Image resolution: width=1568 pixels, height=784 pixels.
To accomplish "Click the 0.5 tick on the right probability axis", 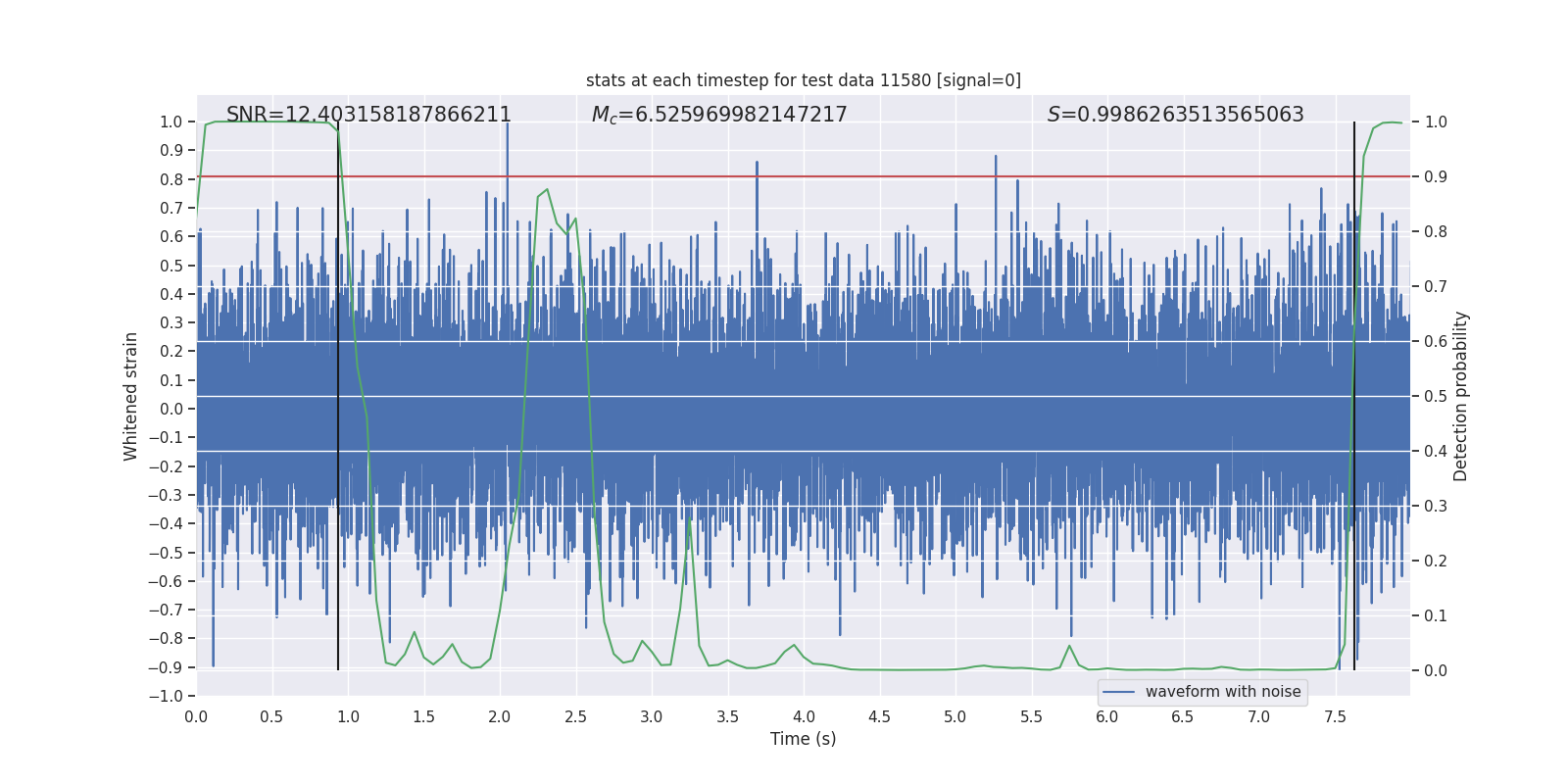I will click(x=1436, y=397).
